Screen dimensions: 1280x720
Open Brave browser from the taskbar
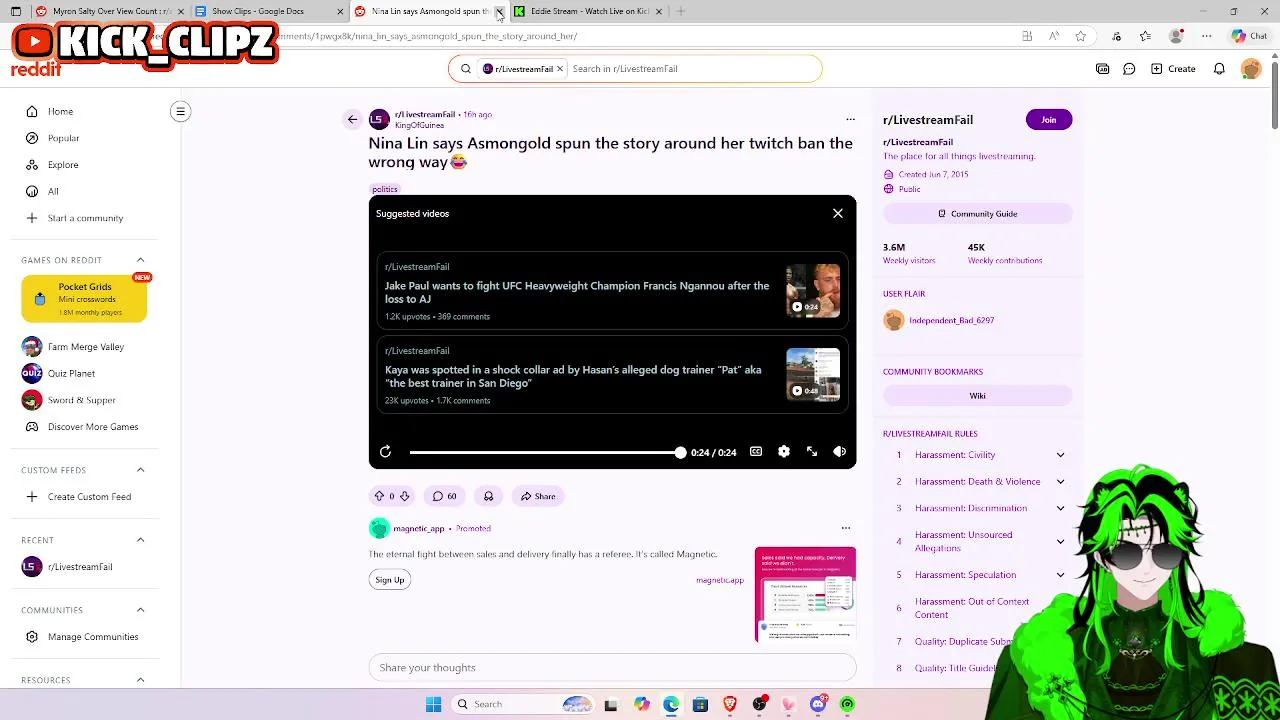(x=730, y=704)
